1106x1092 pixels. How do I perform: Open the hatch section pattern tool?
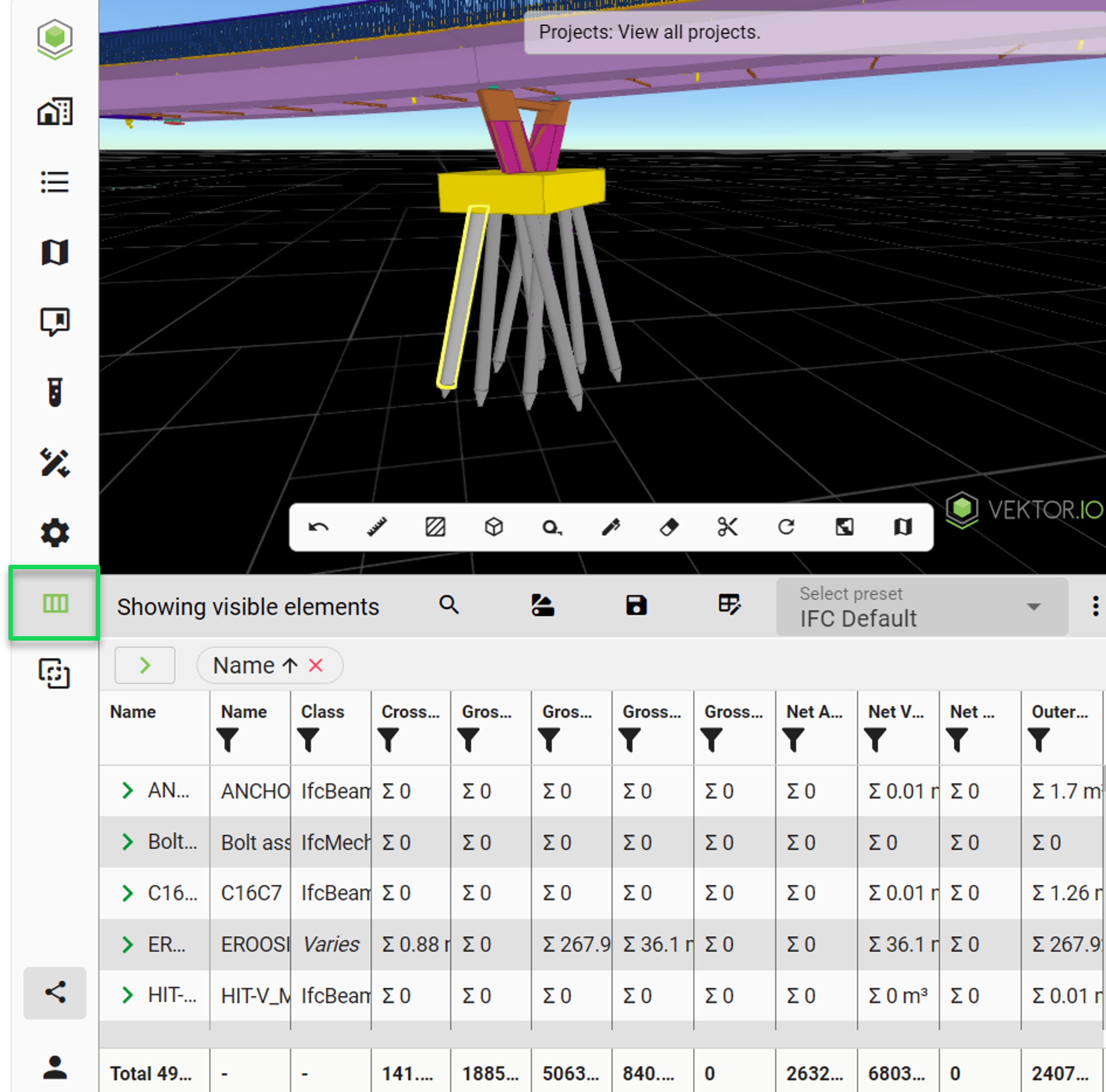click(435, 527)
